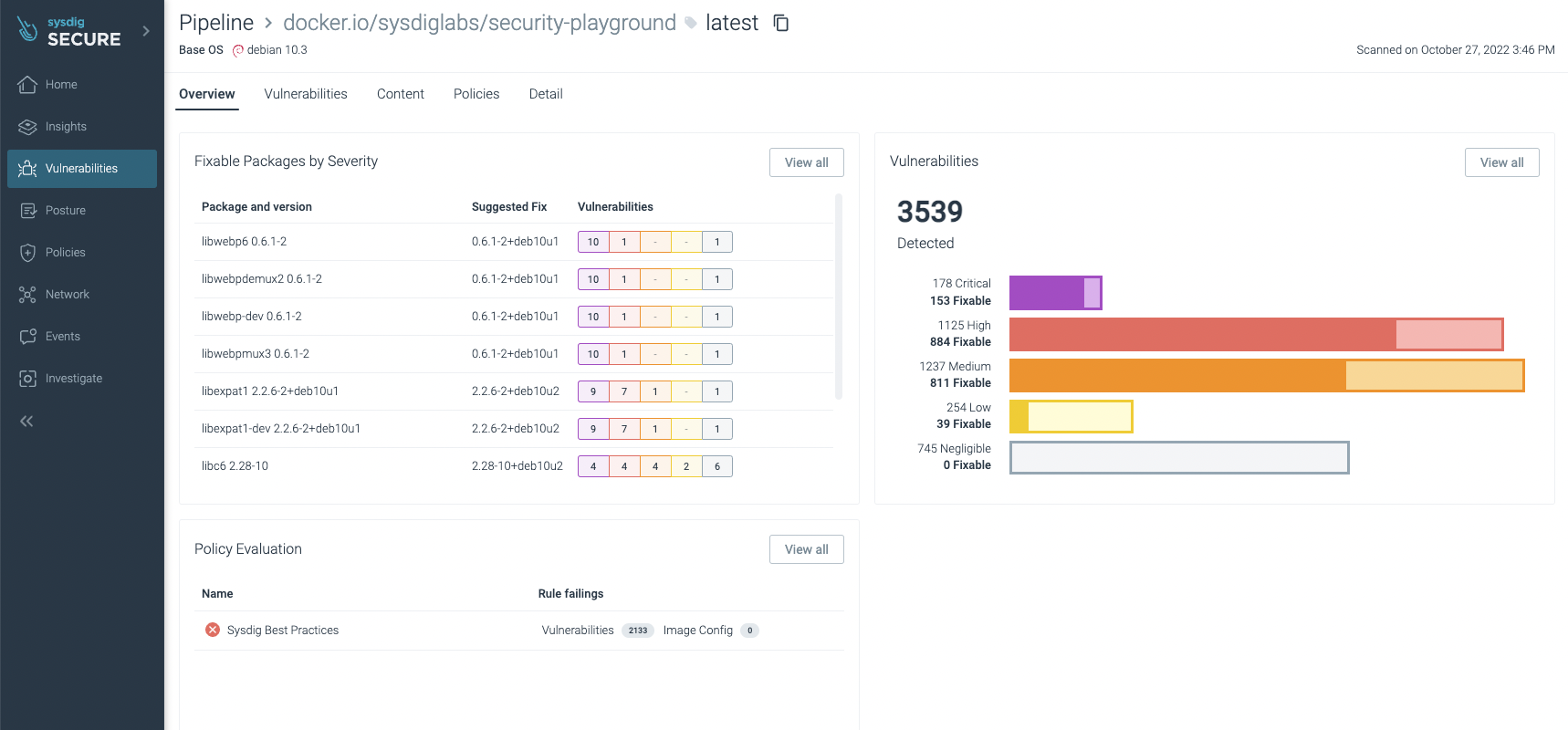The height and width of the screenshot is (730, 1568).
Task: Click the docker.io/sysdiglabs/security-playground breadcrumb
Action: [x=479, y=23]
